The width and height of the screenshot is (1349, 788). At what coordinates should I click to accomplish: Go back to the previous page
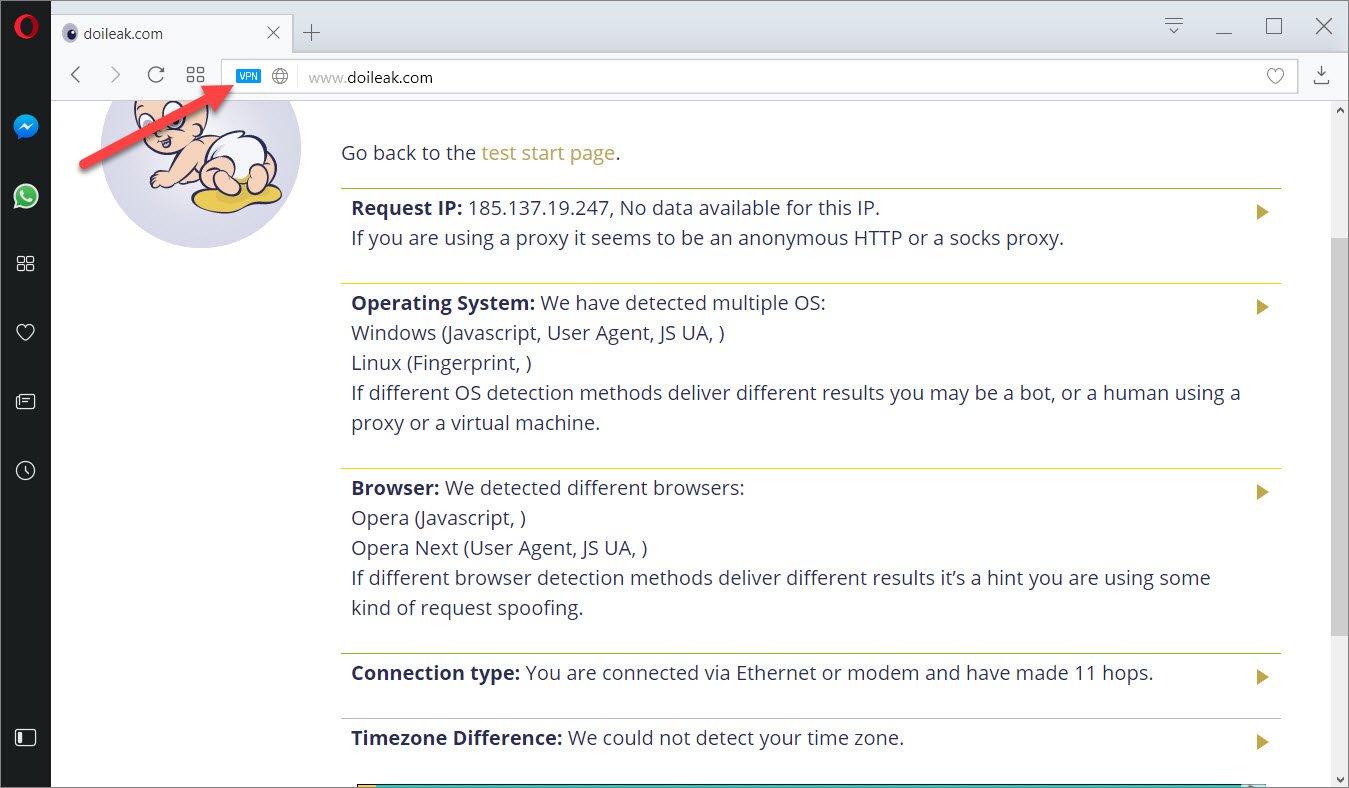coord(76,75)
